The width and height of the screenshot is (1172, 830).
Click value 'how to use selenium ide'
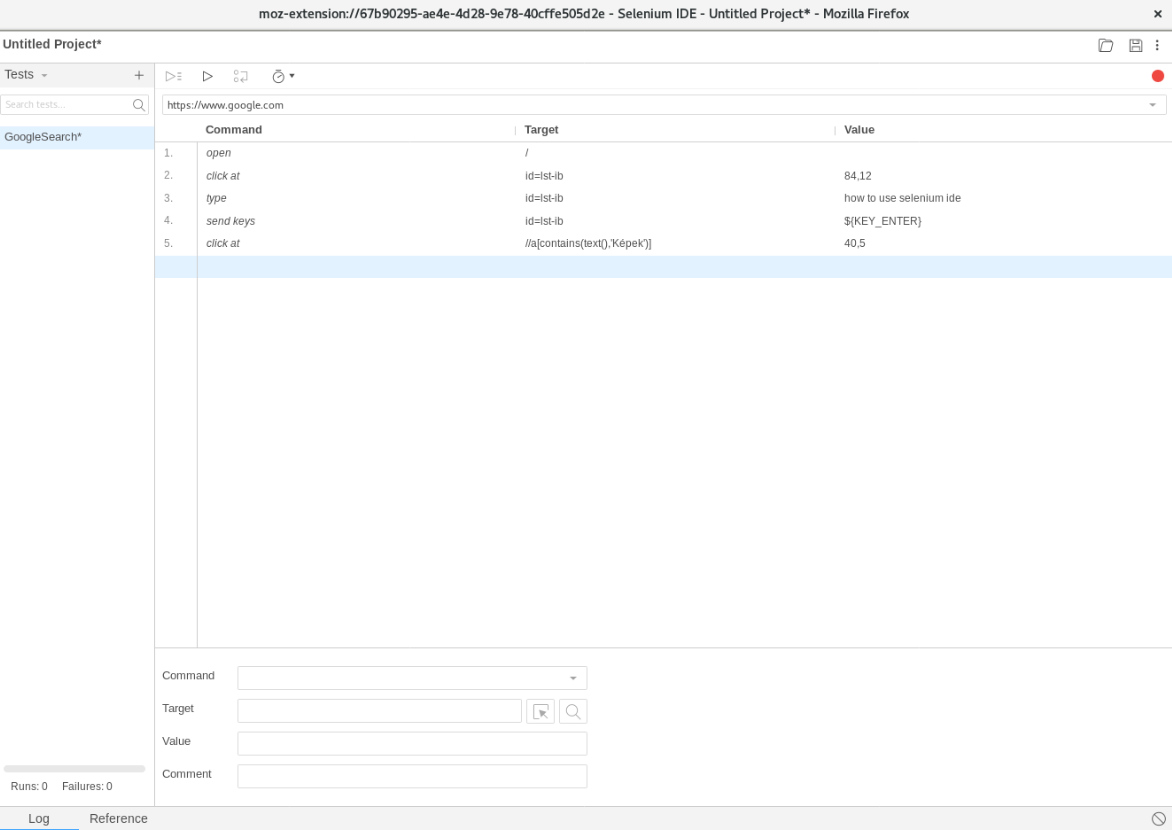tap(902, 198)
